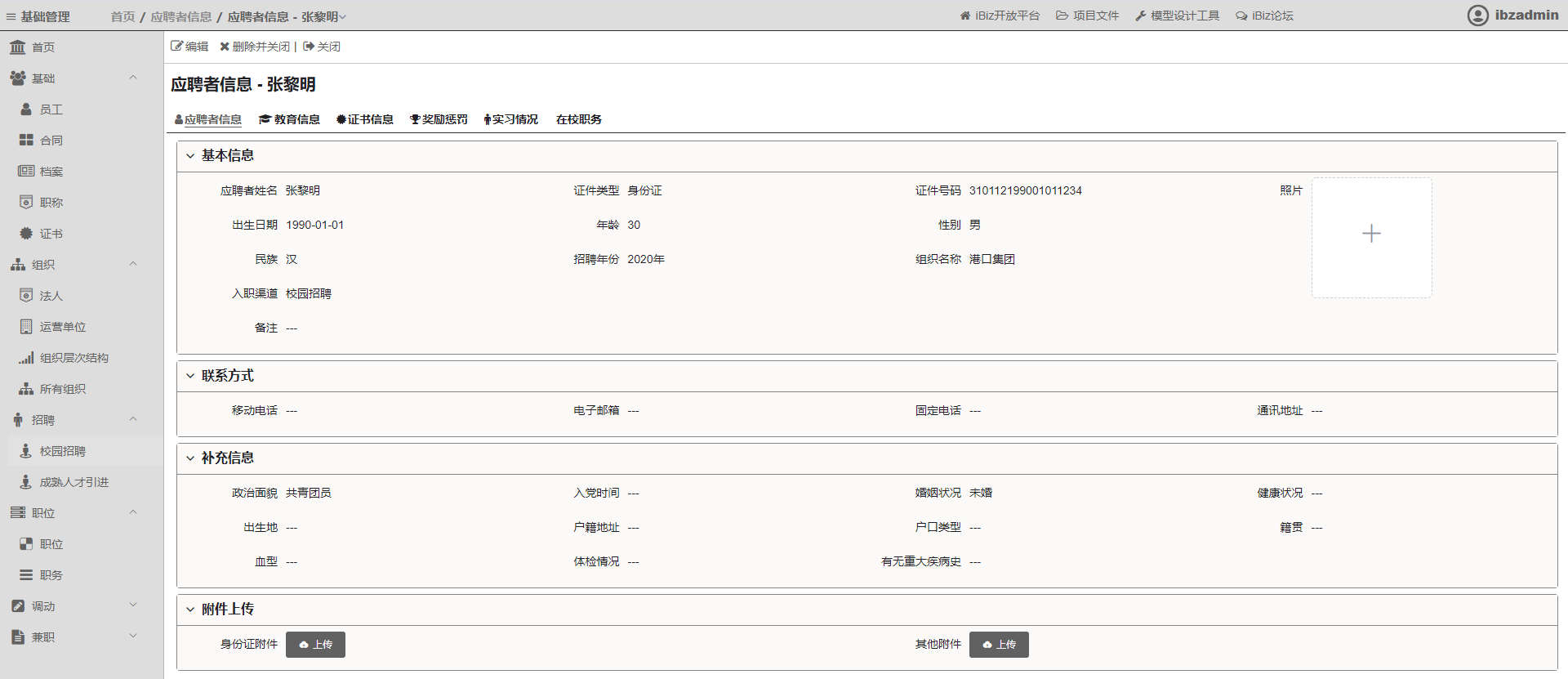The height and width of the screenshot is (679, 1568).
Task: Switch to the 证书信息 tab
Action: click(x=365, y=119)
